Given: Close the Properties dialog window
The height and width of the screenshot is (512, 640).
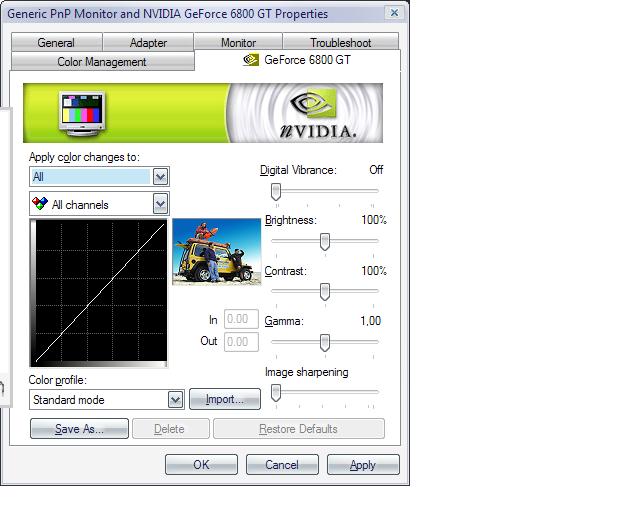Looking at the screenshot, I should (x=394, y=13).
